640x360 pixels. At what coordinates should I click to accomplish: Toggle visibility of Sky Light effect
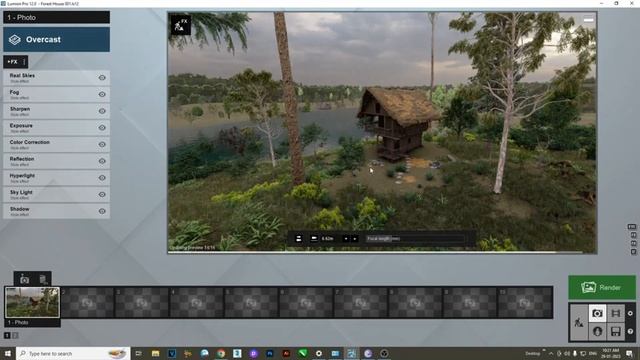[102, 195]
